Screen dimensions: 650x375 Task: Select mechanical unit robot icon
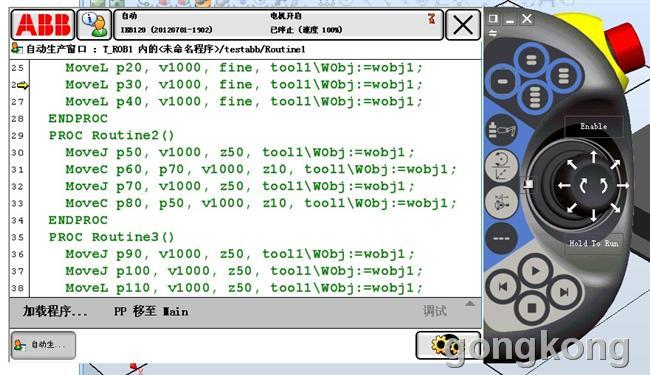click(x=502, y=131)
